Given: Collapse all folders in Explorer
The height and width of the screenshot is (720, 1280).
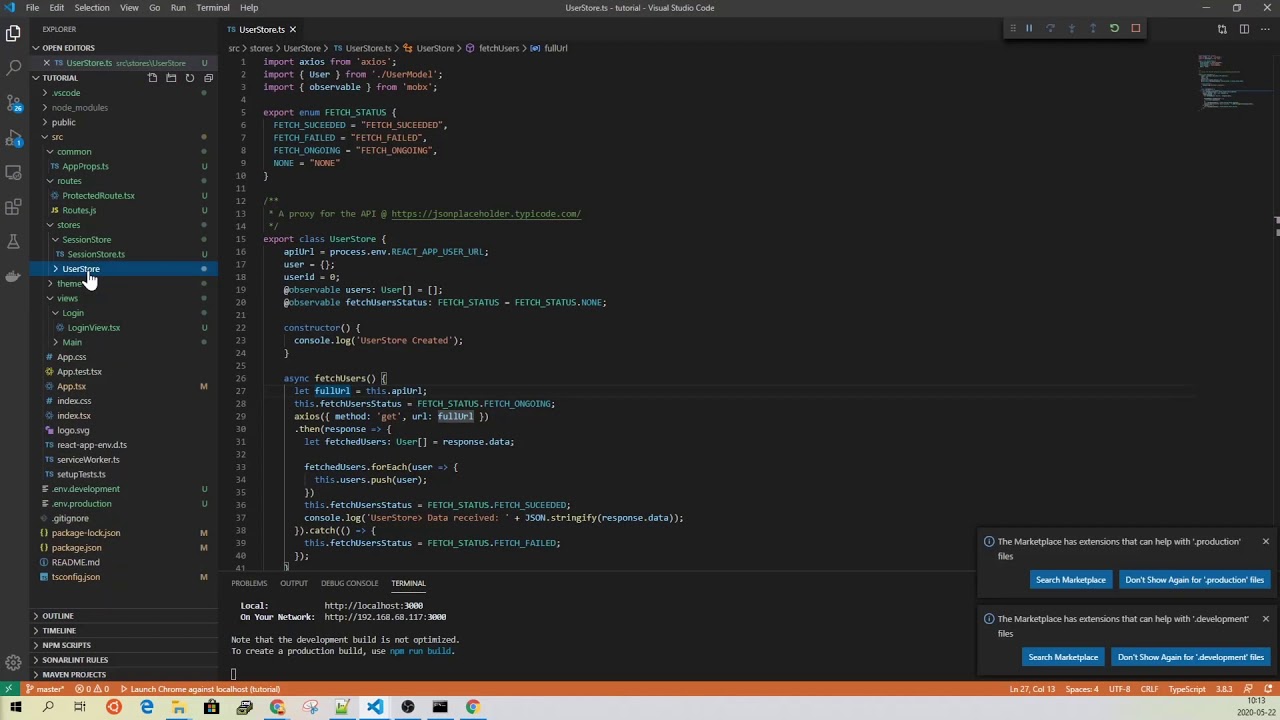Looking at the screenshot, I should (x=208, y=78).
